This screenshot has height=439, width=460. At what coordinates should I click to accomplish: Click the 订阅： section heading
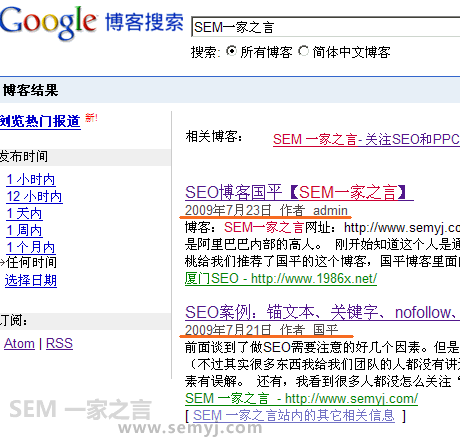tap(14, 321)
